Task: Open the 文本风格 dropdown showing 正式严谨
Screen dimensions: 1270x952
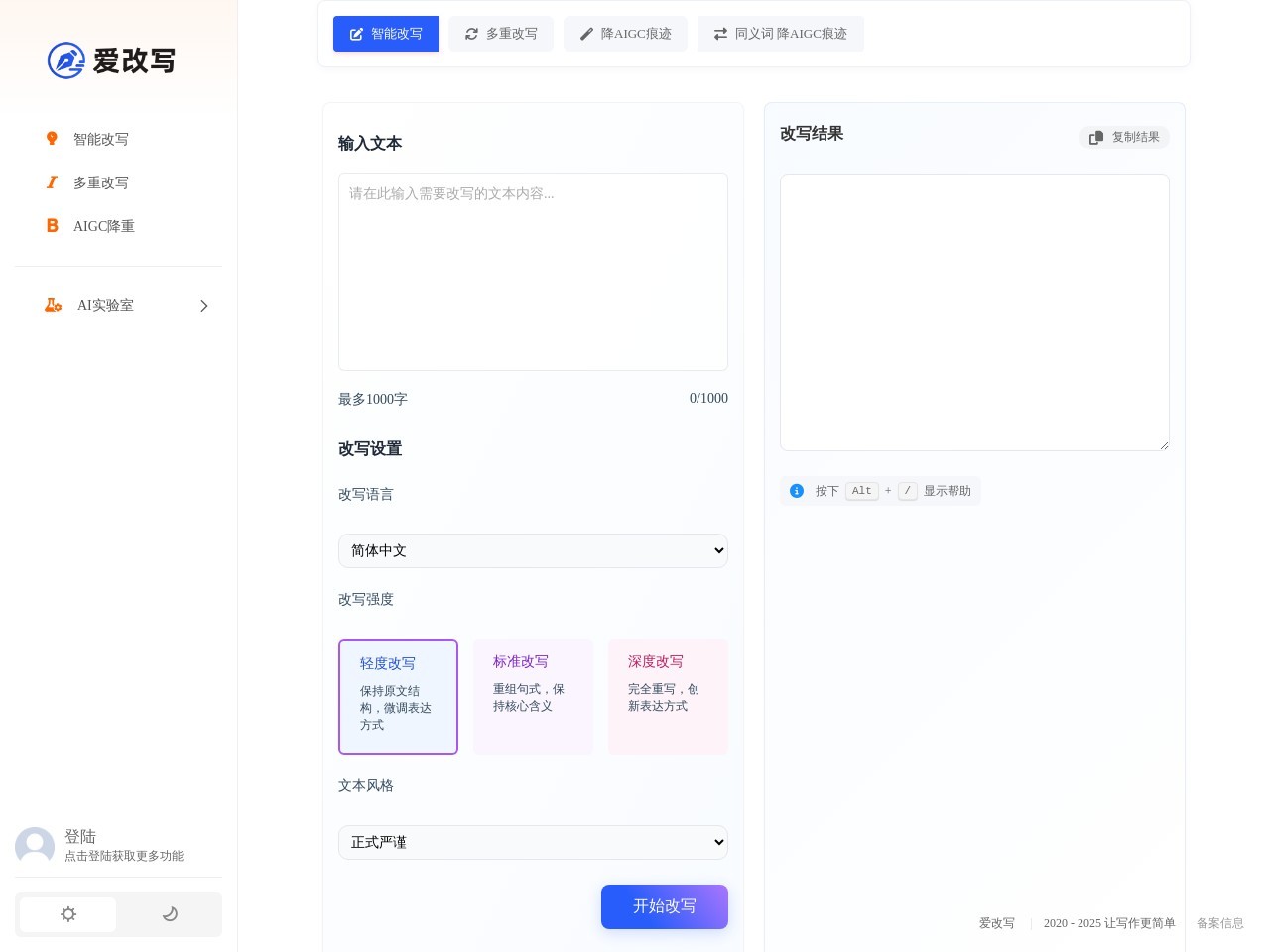Action: [533, 843]
